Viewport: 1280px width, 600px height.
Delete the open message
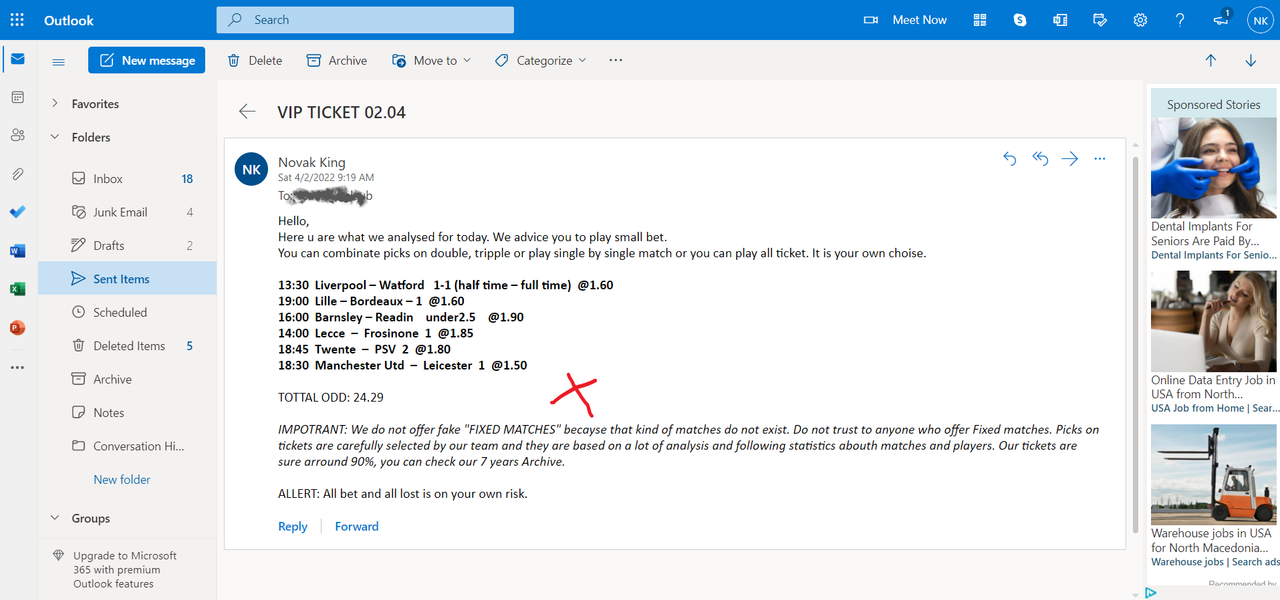255,60
